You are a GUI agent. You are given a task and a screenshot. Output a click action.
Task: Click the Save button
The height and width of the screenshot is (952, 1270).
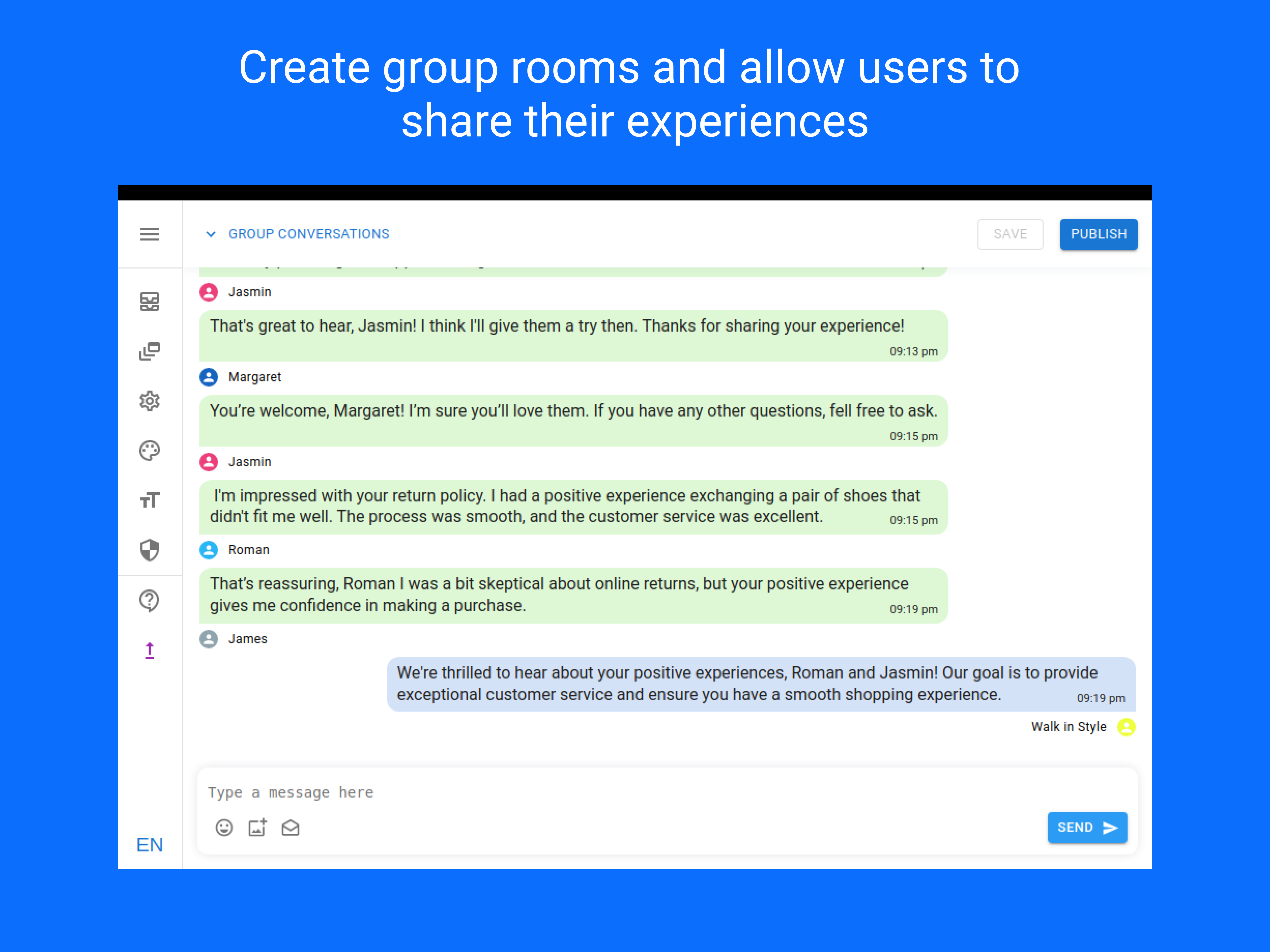tap(1010, 234)
